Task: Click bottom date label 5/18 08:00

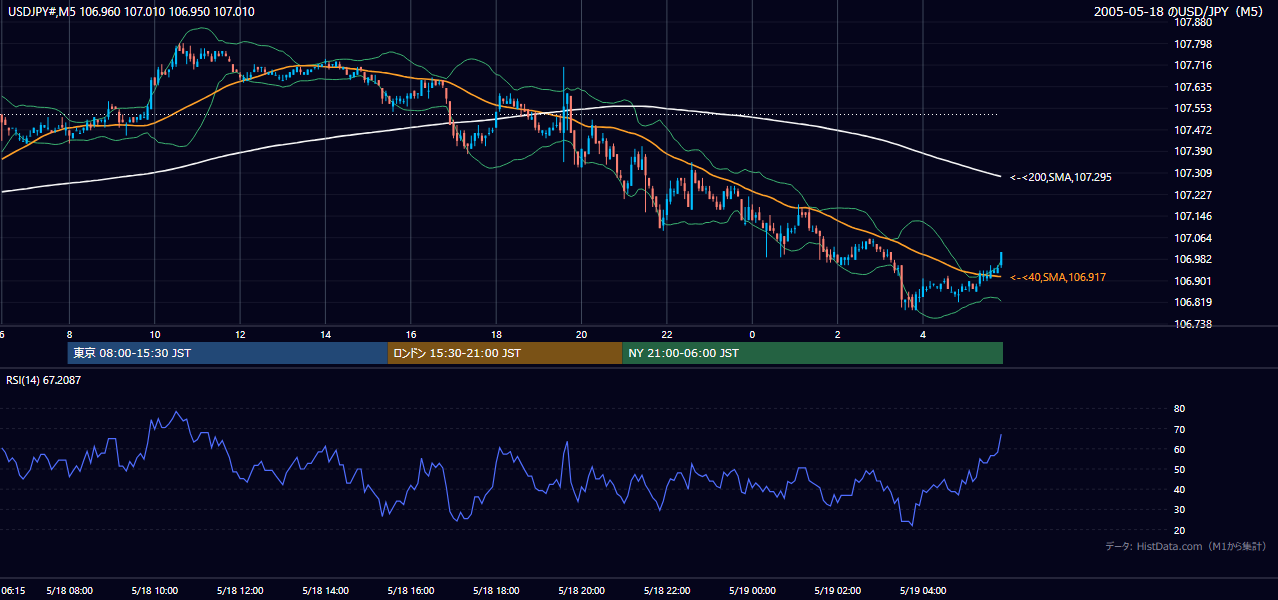Action: pos(70,590)
